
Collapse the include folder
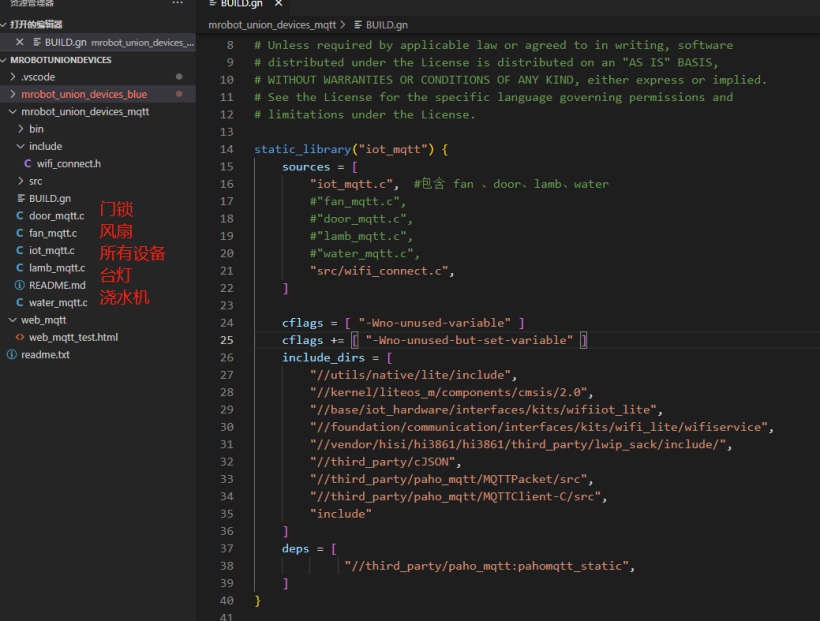20,147
